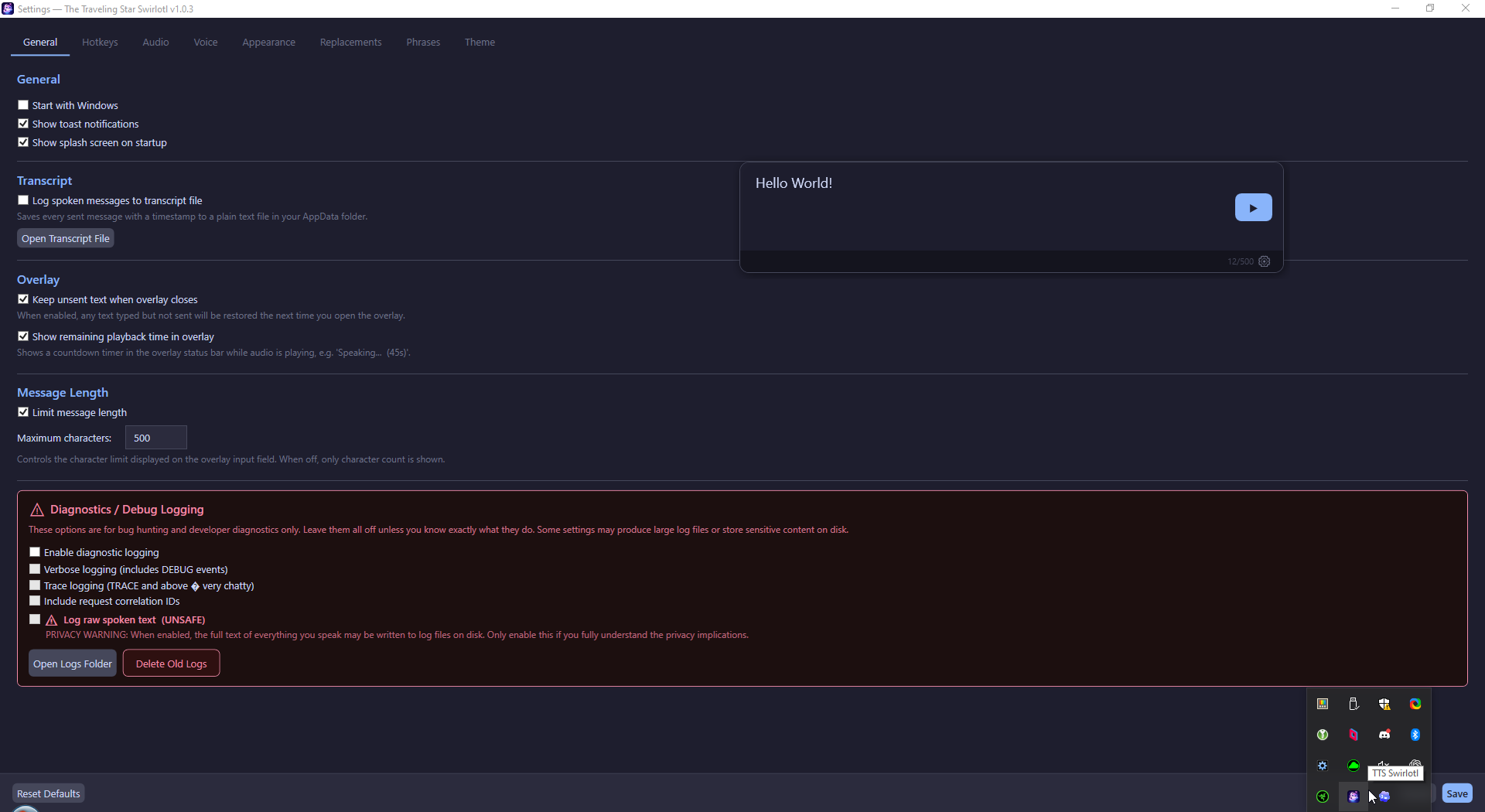Restore down the Settings window
The width and height of the screenshot is (1485, 812).
click(x=1430, y=9)
